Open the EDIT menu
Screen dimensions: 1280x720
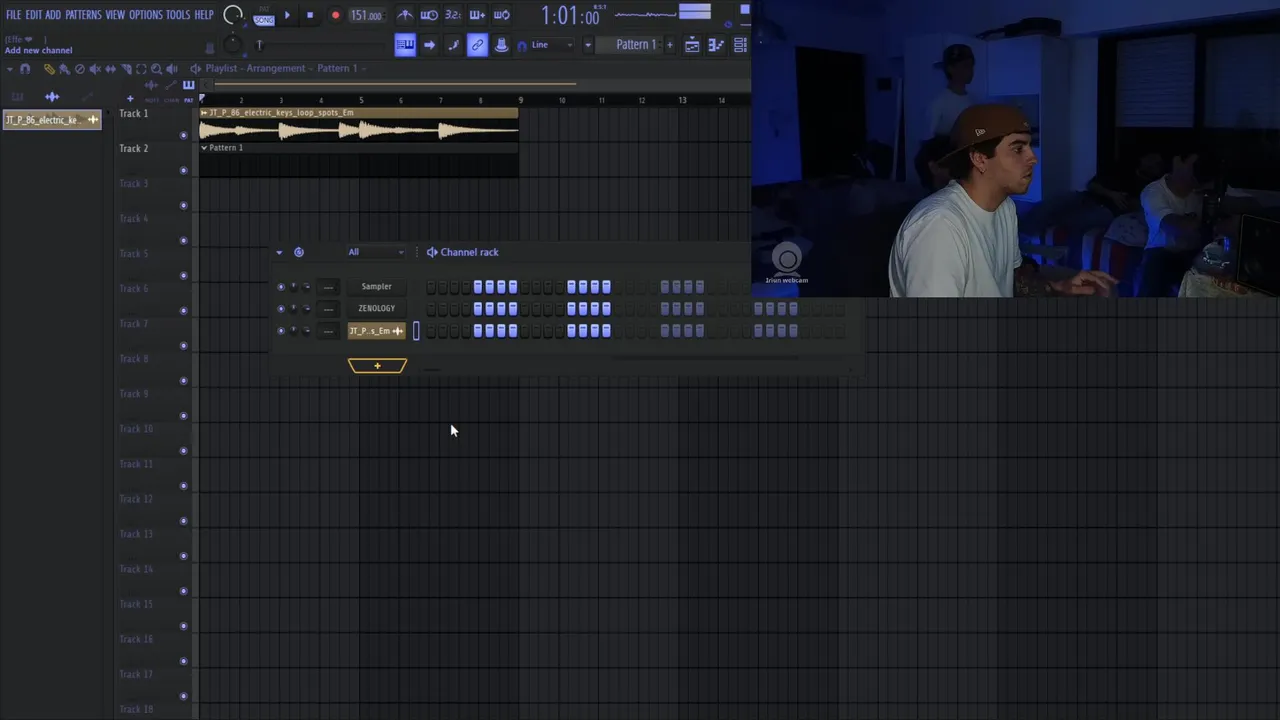coord(34,15)
